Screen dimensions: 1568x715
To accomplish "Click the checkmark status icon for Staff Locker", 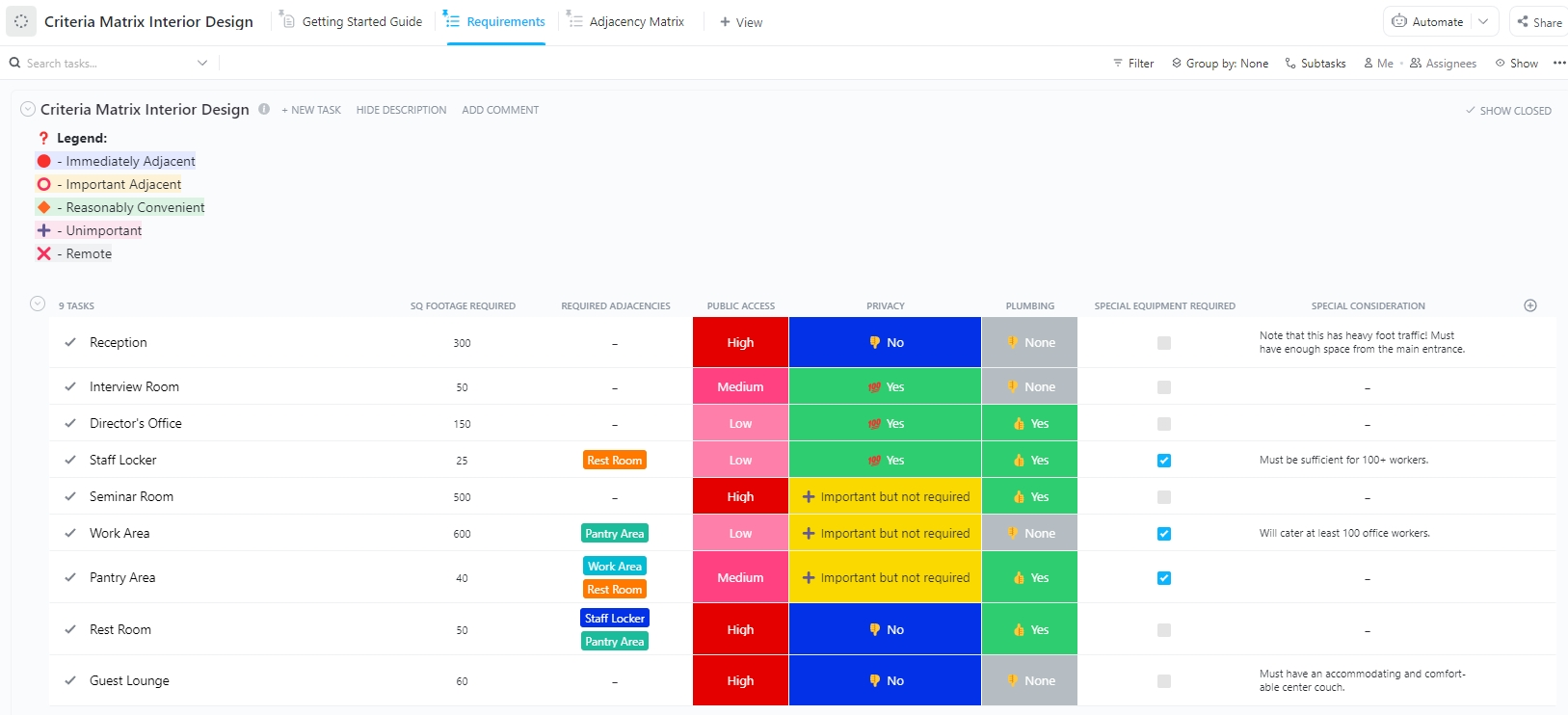I will (70, 460).
